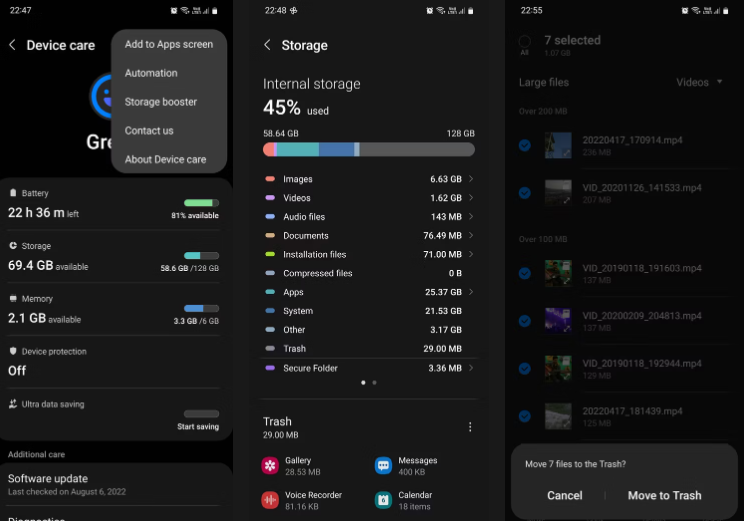The height and width of the screenshot is (521, 744).
Task: Tap the Battery icon in Device care
Action: 13,193
